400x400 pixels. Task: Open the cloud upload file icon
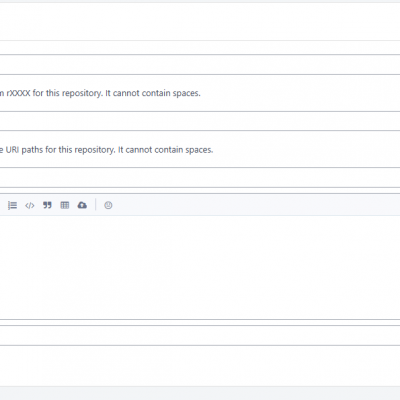point(82,205)
